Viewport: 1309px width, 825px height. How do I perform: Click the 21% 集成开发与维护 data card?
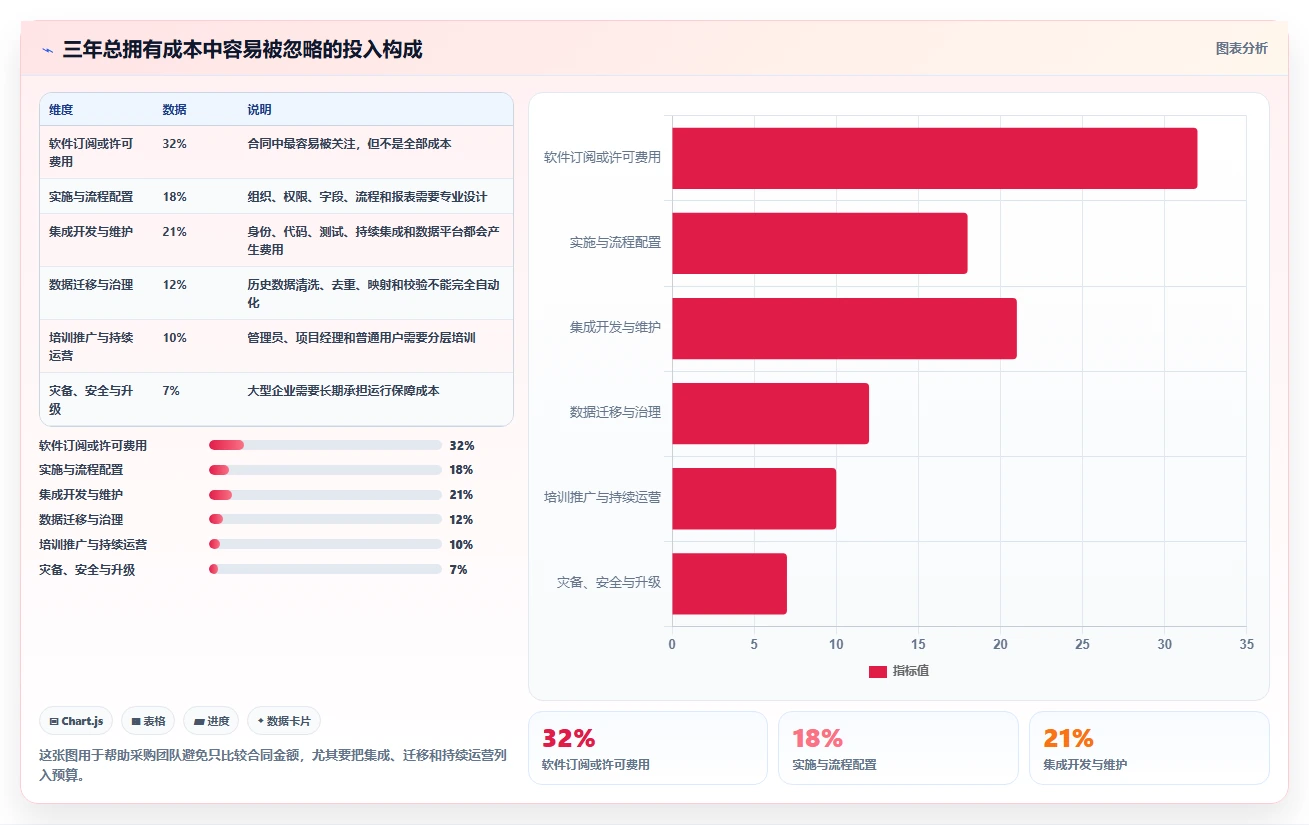pyautogui.click(x=1149, y=748)
